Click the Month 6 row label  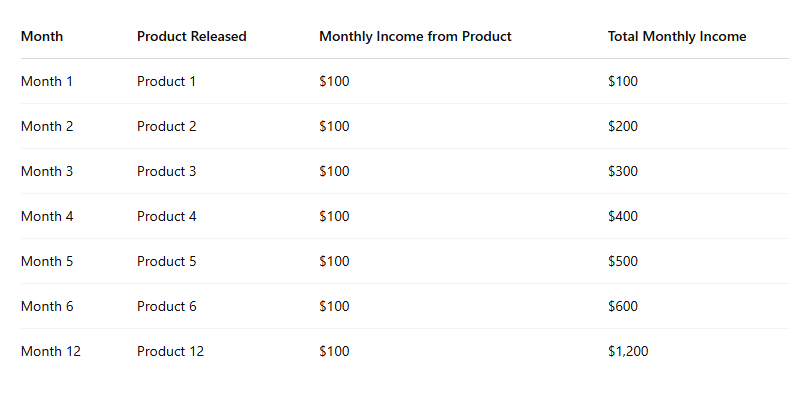point(47,307)
